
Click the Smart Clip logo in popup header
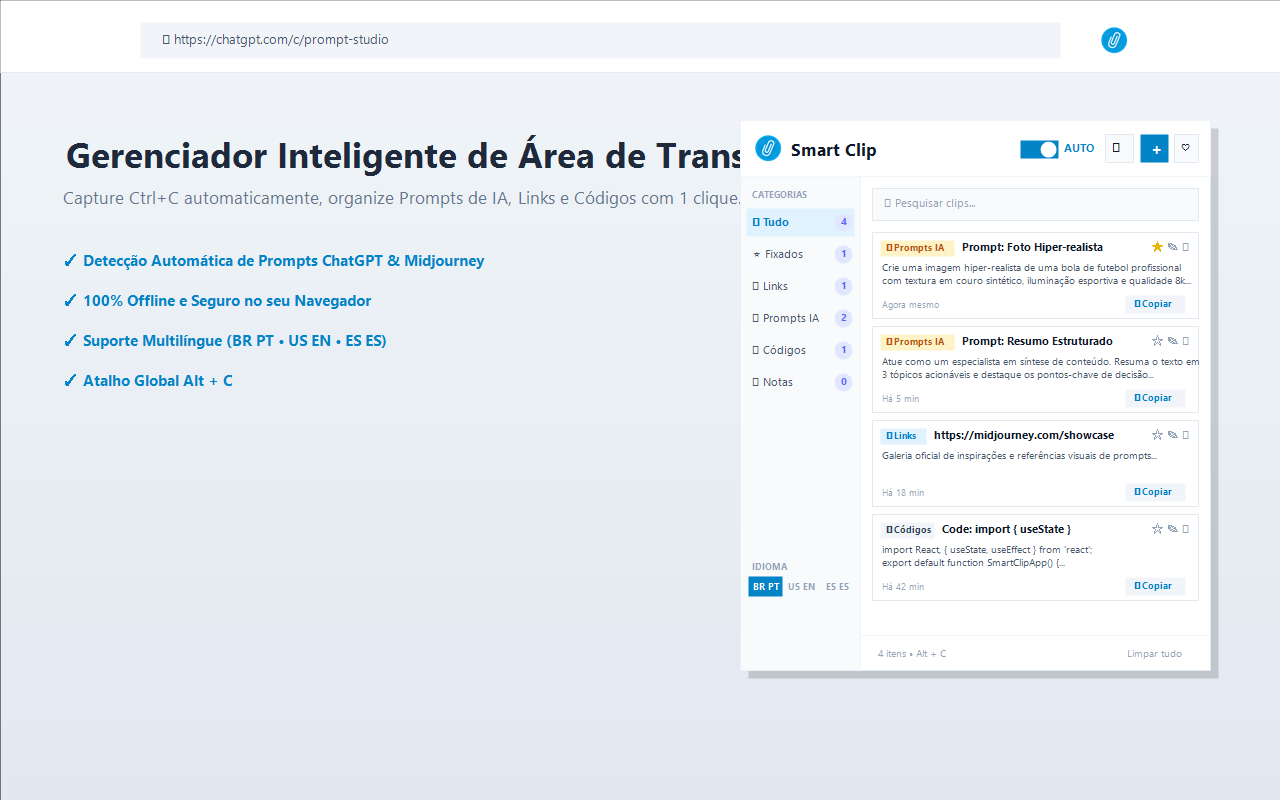(x=768, y=148)
